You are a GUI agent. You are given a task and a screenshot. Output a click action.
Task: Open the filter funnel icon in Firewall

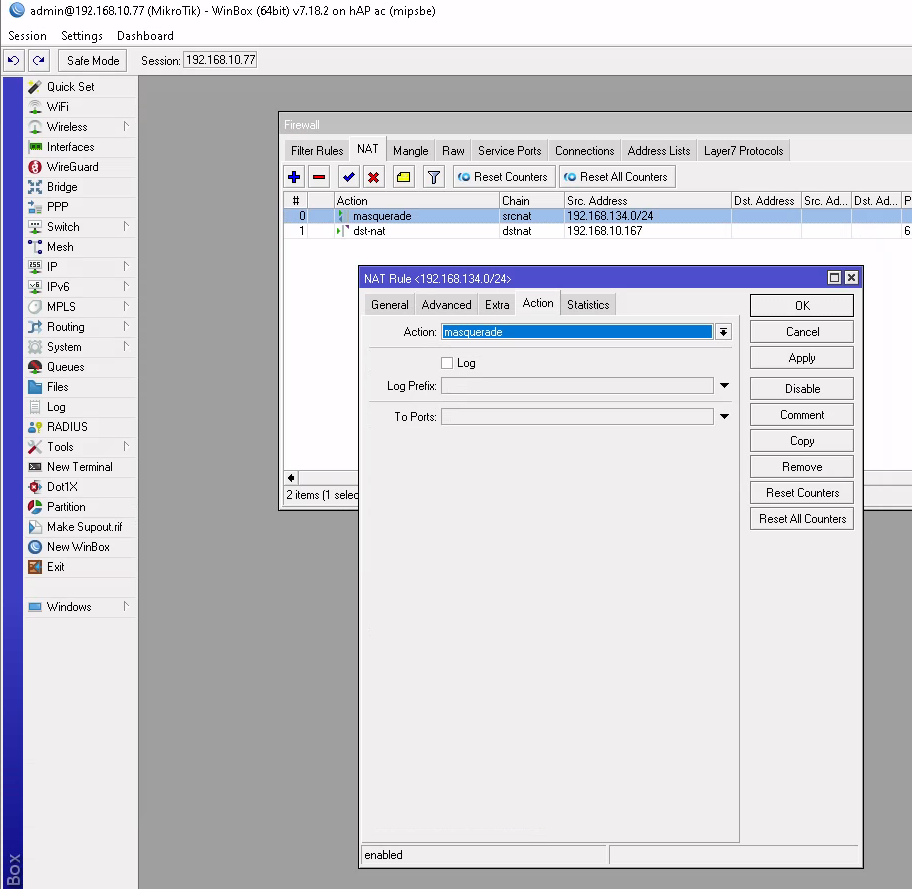[433, 177]
